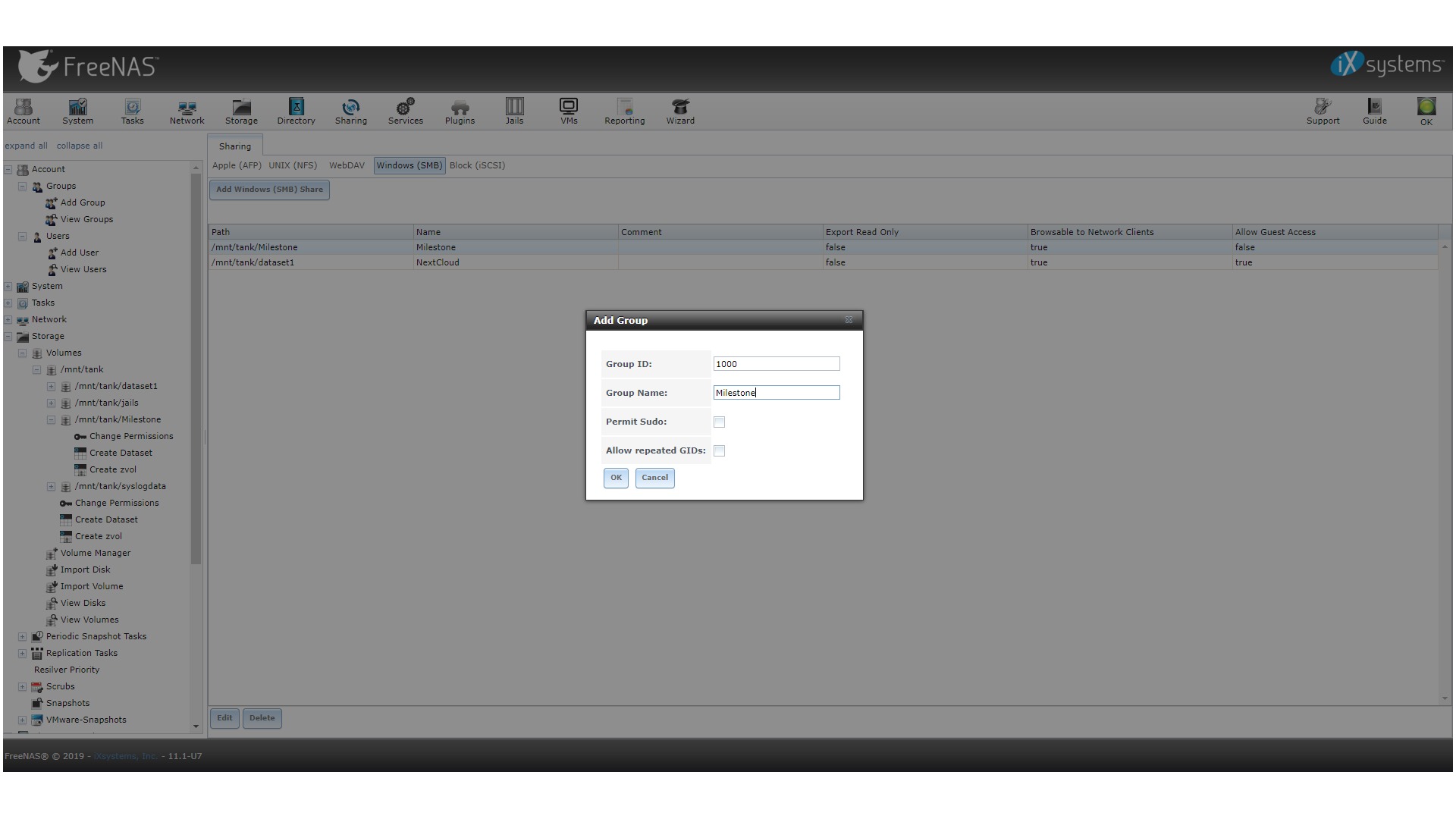Screen dimensions: 1456x819
Task: Expand /mnt/tank/dataset1 tree node
Action: 52,386
